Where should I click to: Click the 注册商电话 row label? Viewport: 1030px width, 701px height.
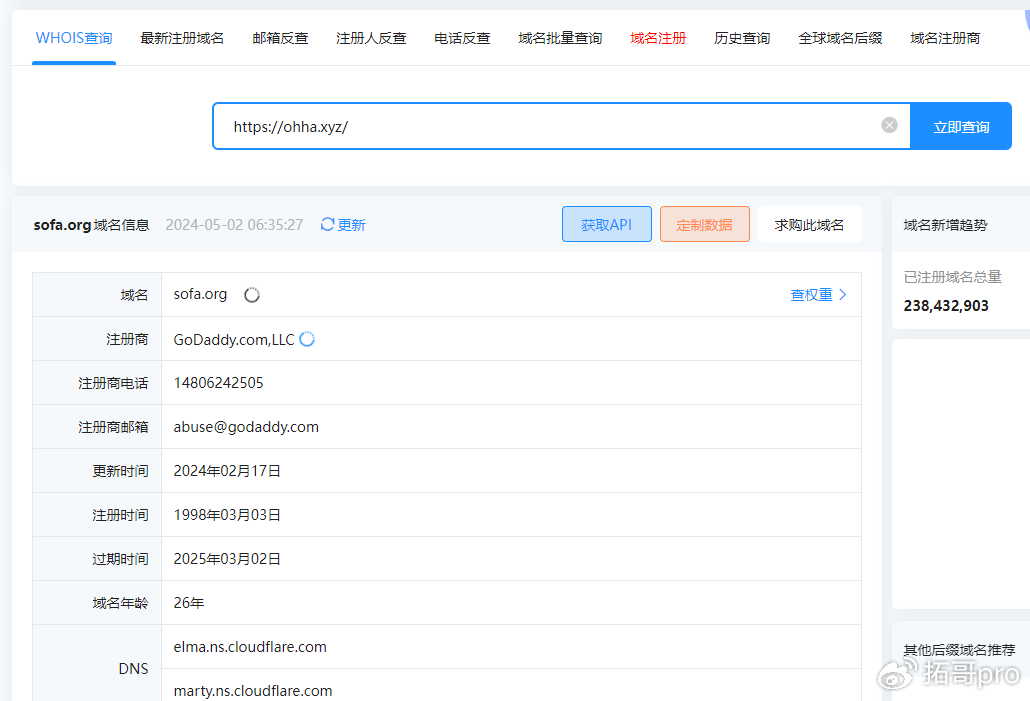click(113, 383)
